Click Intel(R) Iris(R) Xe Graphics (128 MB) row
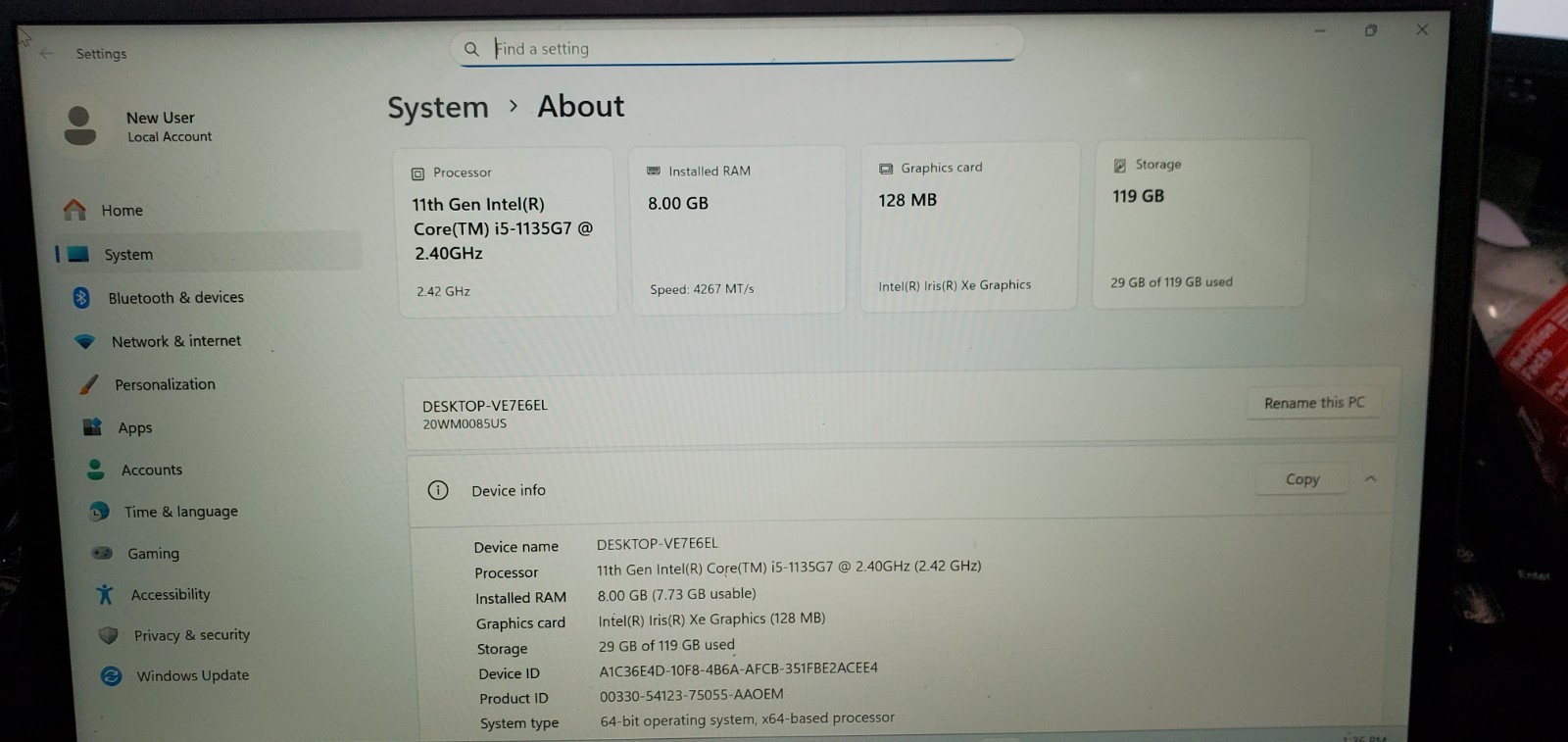Viewport: 1568px width, 742px height. coord(712,619)
